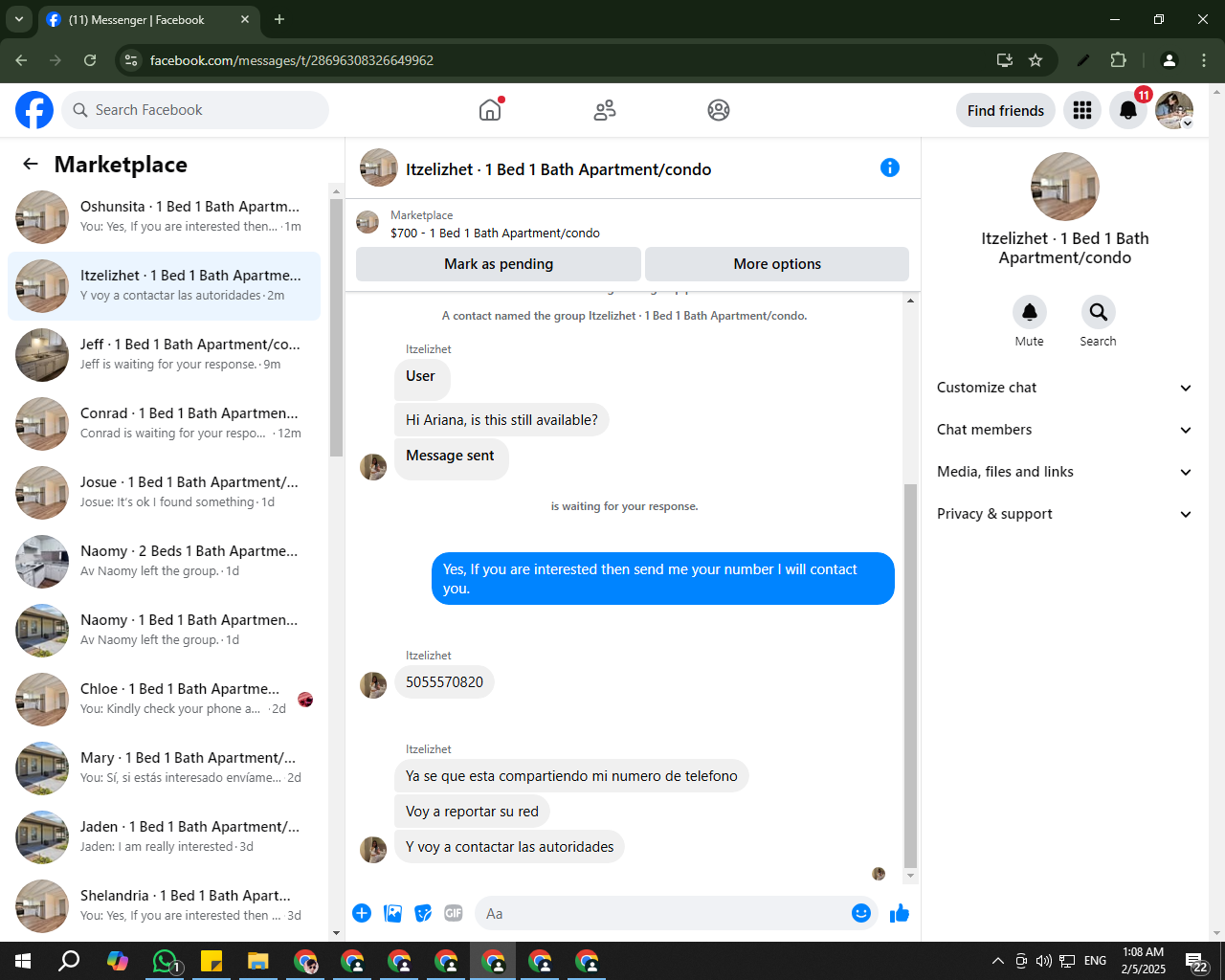1225x980 pixels.
Task: Open volume control in system tray
Action: [1043, 961]
